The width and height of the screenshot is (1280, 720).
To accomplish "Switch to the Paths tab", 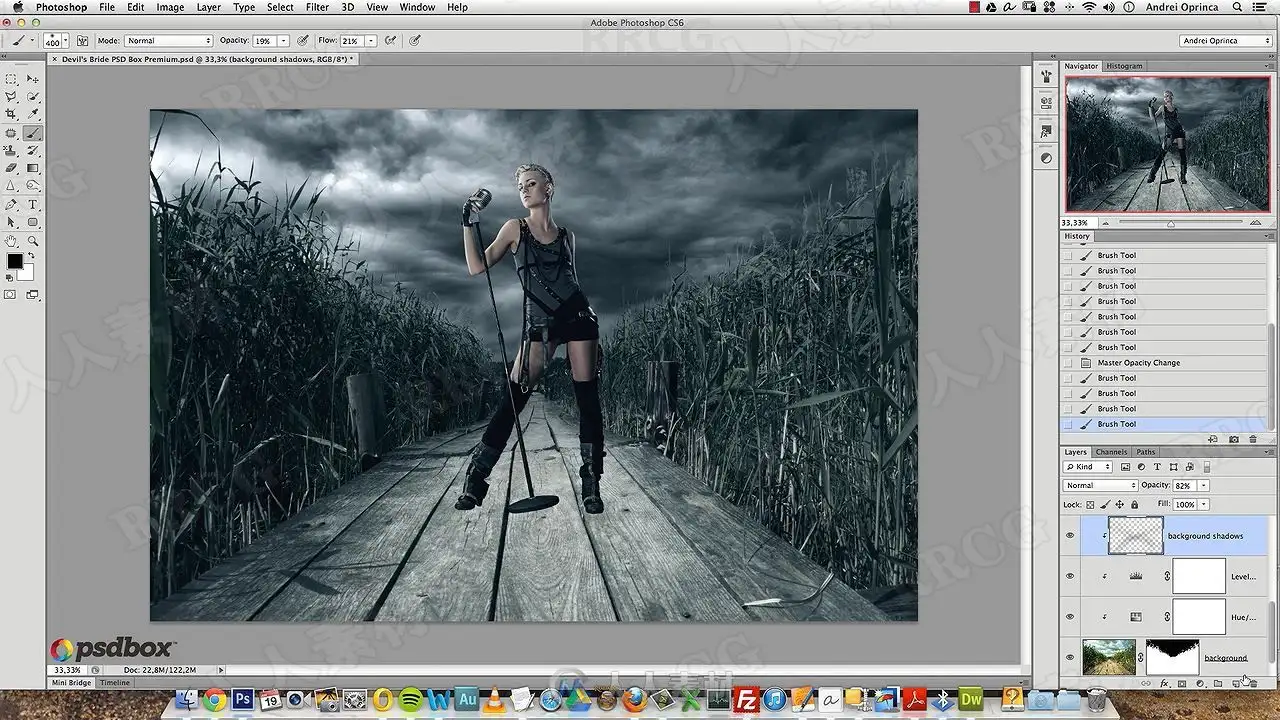I will click(1145, 452).
